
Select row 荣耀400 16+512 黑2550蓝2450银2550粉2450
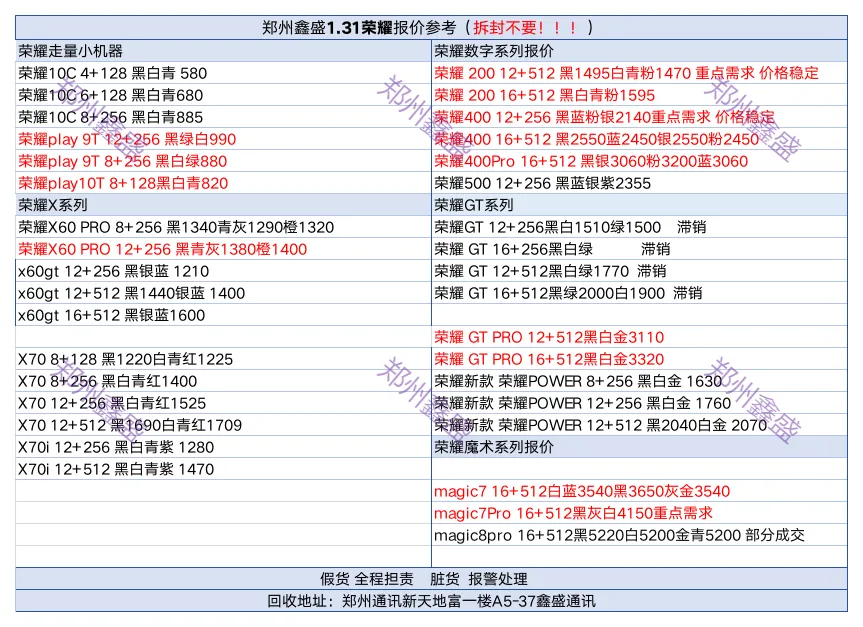pyautogui.click(x=640, y=139)
